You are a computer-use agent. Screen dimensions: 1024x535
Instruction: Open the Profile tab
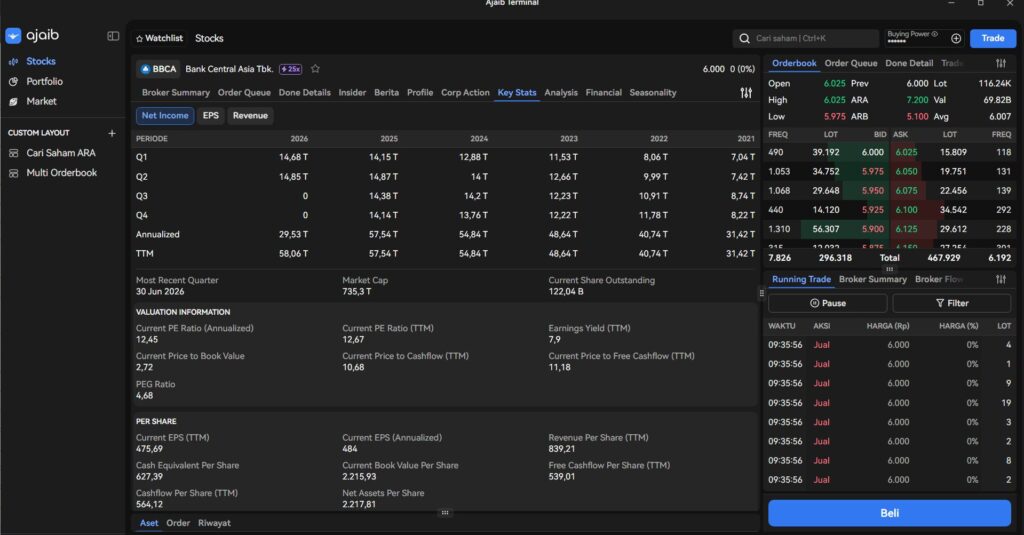pyautogui.click(x=420, y=93)
